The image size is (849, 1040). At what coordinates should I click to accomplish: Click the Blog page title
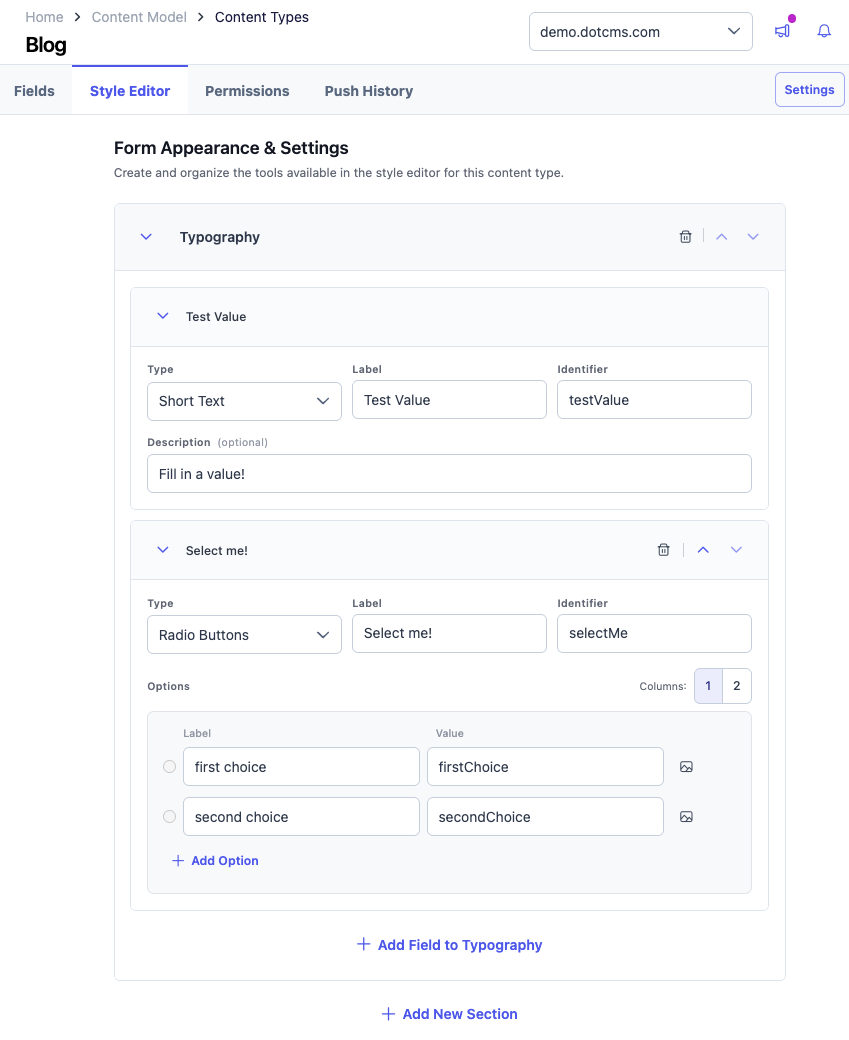pyautogui.click(x=46, y=44)
